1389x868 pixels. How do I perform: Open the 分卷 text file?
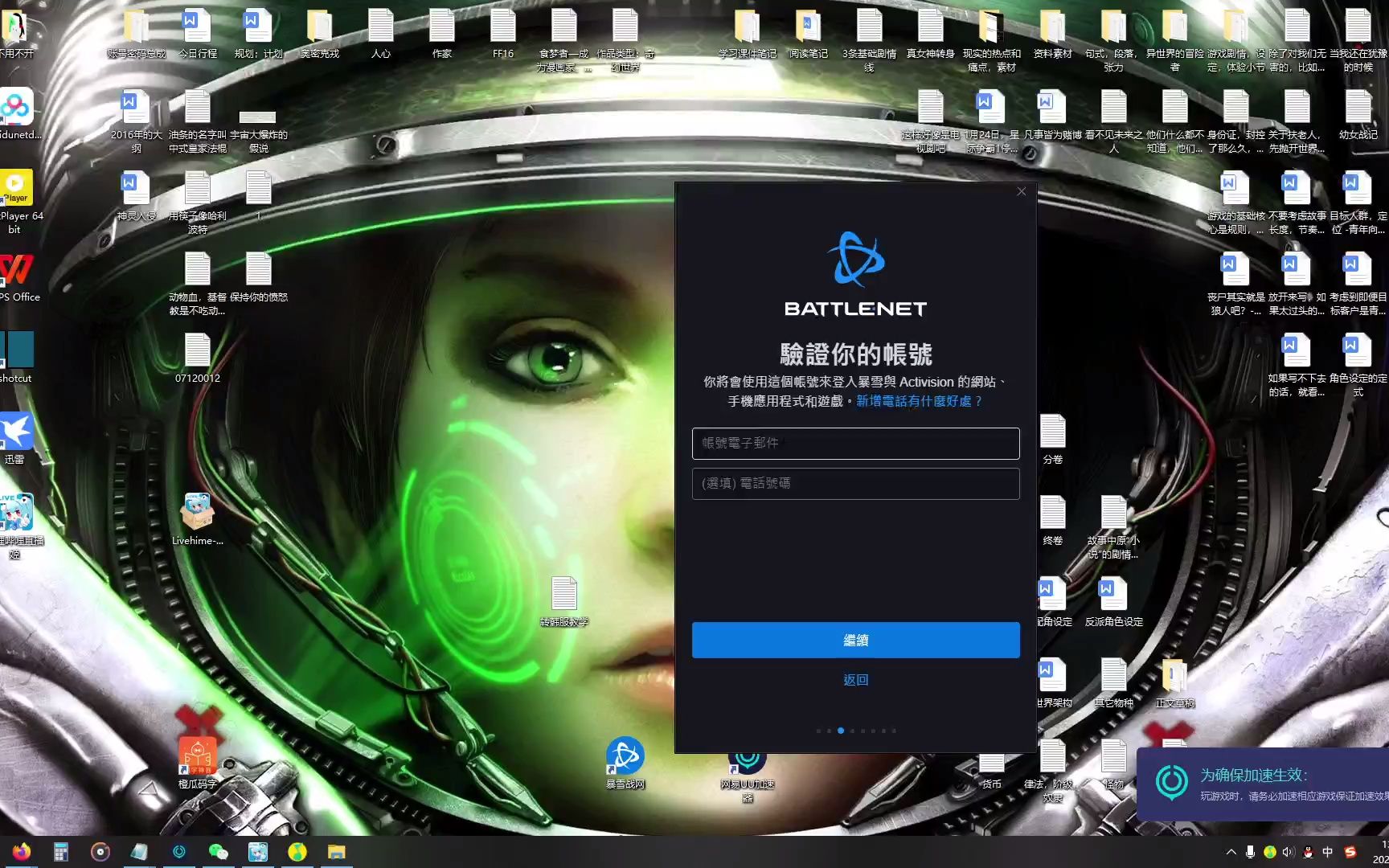1053,439
